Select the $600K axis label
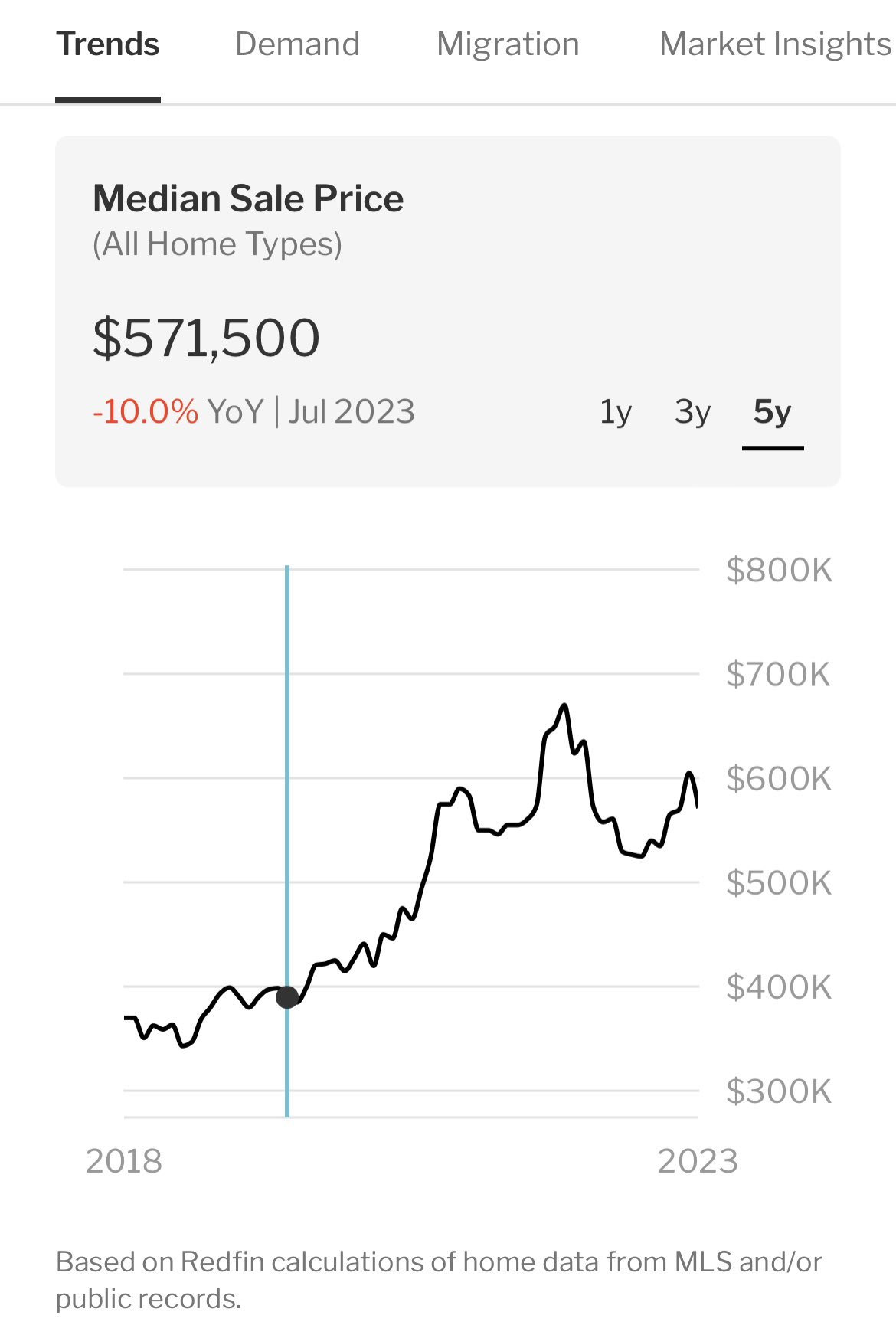 coord(779,779)
